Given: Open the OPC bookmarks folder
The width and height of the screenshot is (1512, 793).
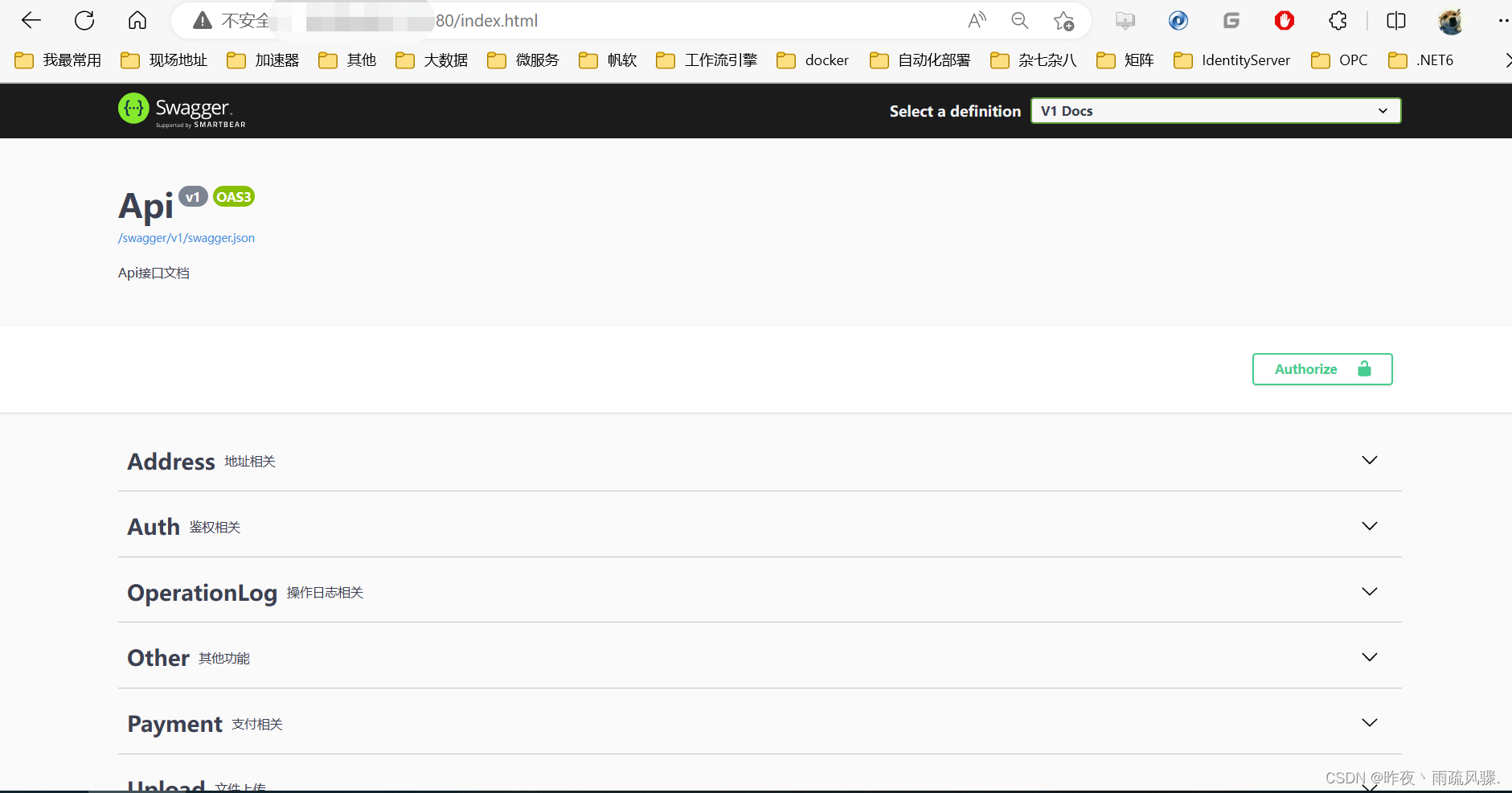Looking at the screenshot, I should pyautogui.click(x=1339, y=60).
